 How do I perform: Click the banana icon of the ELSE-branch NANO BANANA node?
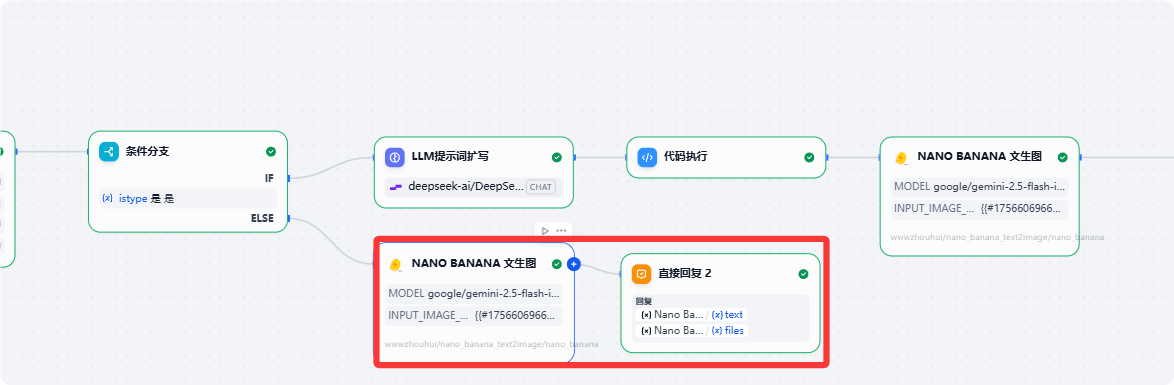coord(395,264)
